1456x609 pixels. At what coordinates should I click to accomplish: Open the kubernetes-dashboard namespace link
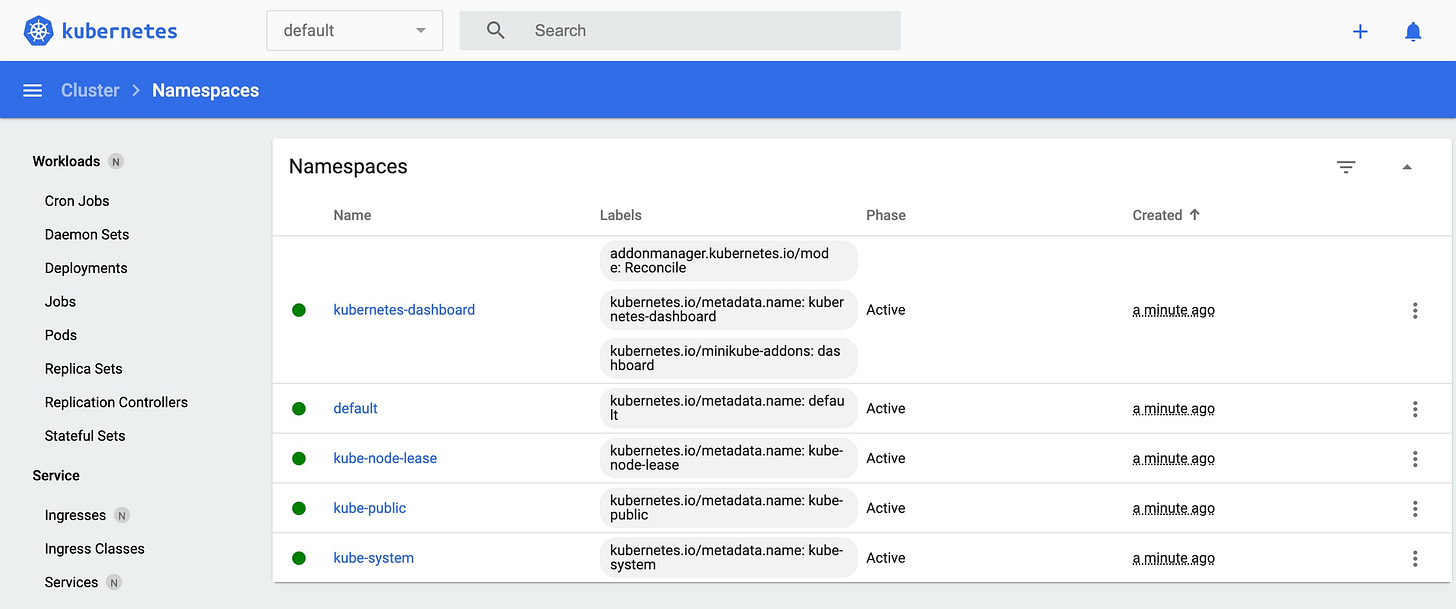tap(404, 310)
